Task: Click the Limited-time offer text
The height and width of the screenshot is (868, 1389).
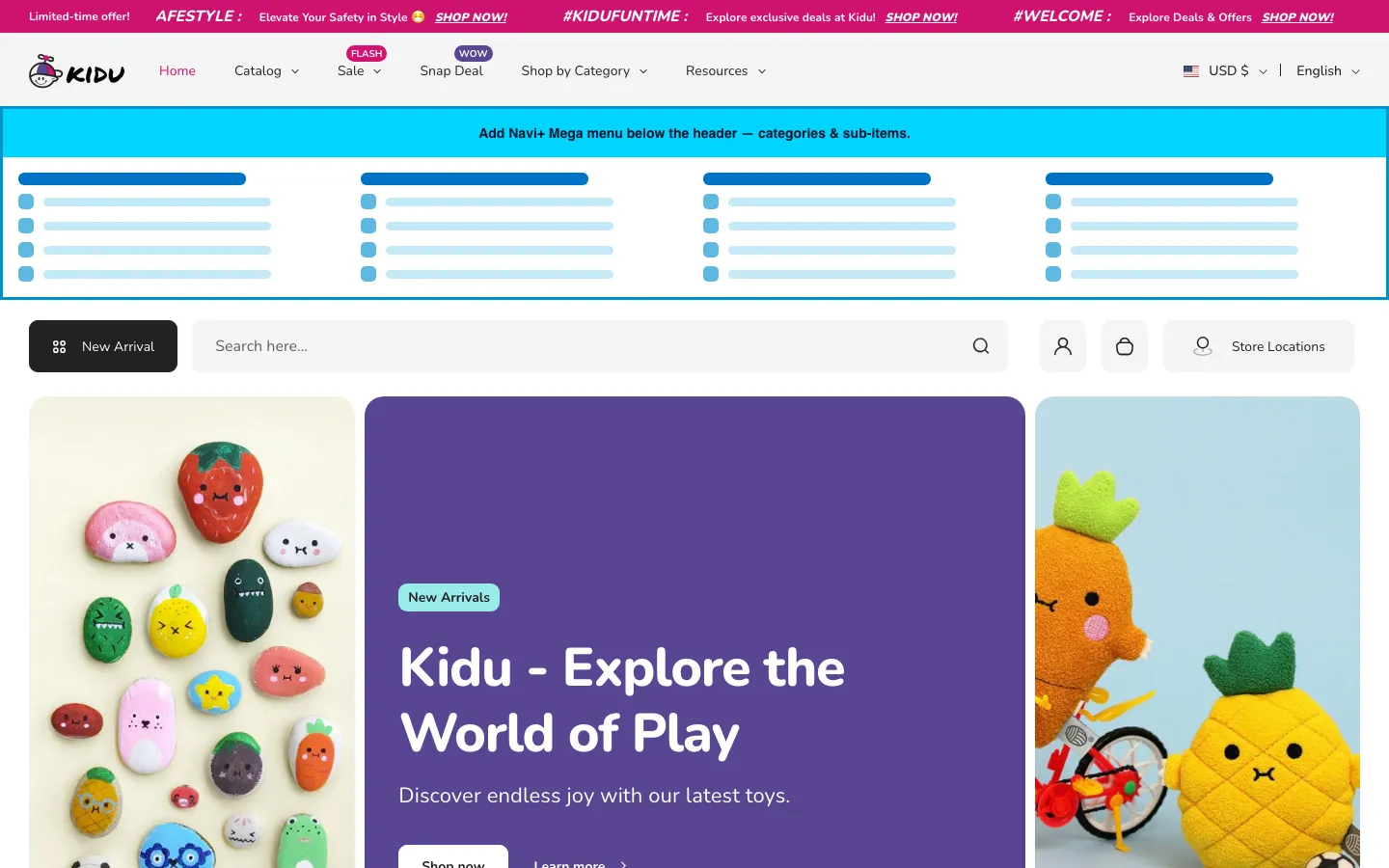Action: [x=79, y=16]
